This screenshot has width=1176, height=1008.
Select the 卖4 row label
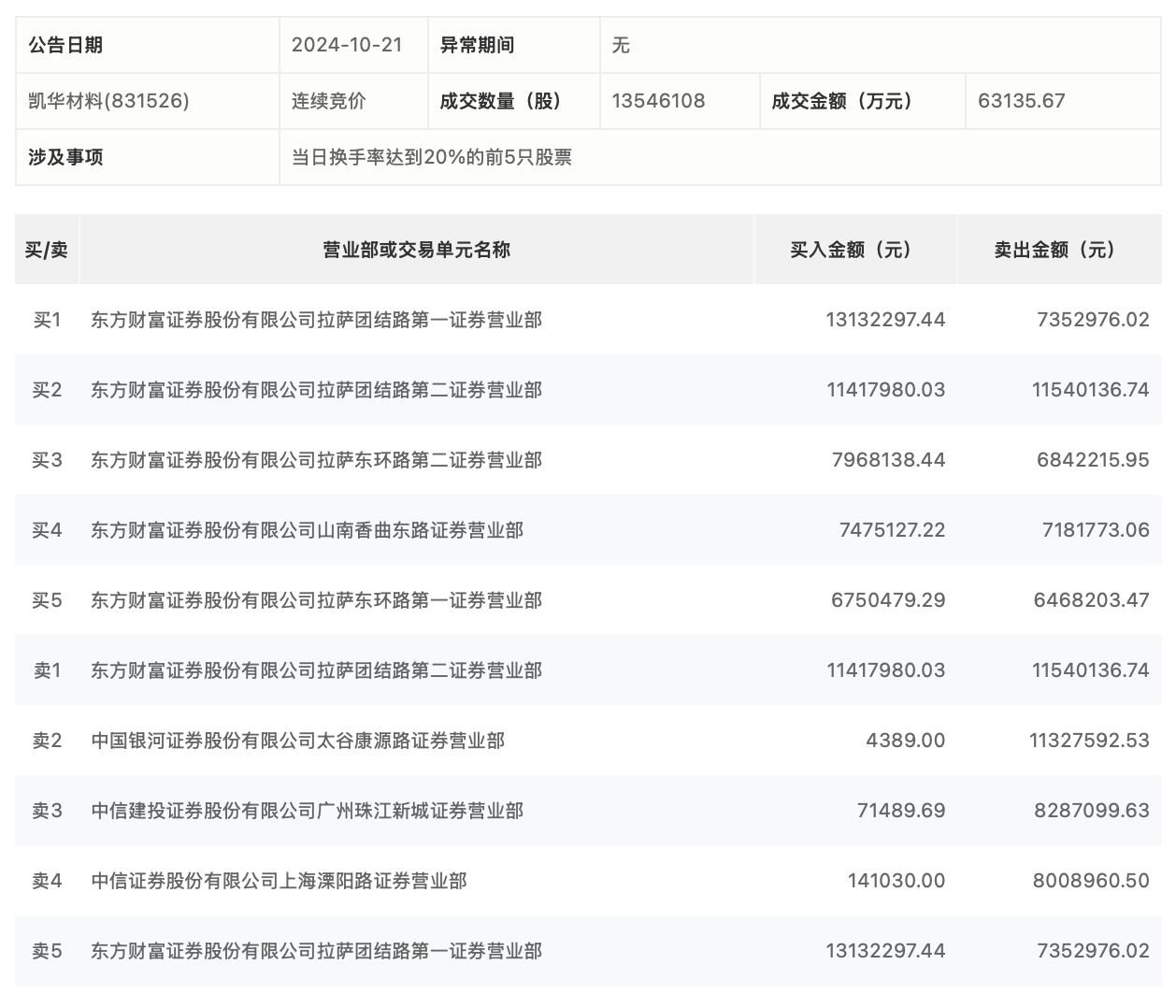point(47,881)
